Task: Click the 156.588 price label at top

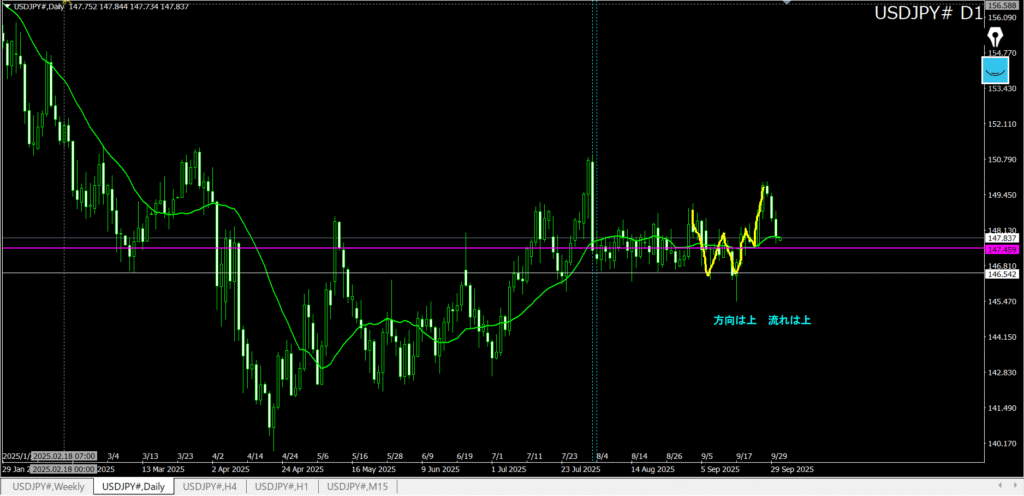Action: click(1002, 5)
